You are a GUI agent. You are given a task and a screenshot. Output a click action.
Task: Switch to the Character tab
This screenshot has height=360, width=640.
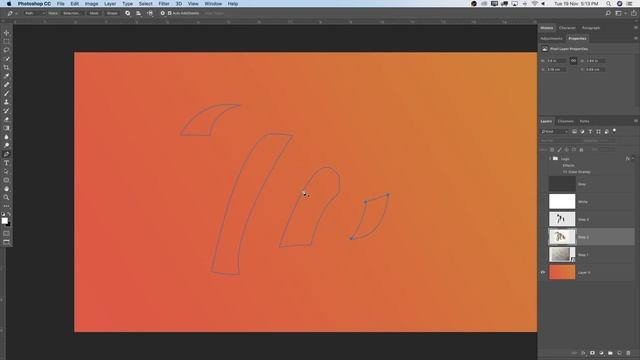click(x=567, y=28)
